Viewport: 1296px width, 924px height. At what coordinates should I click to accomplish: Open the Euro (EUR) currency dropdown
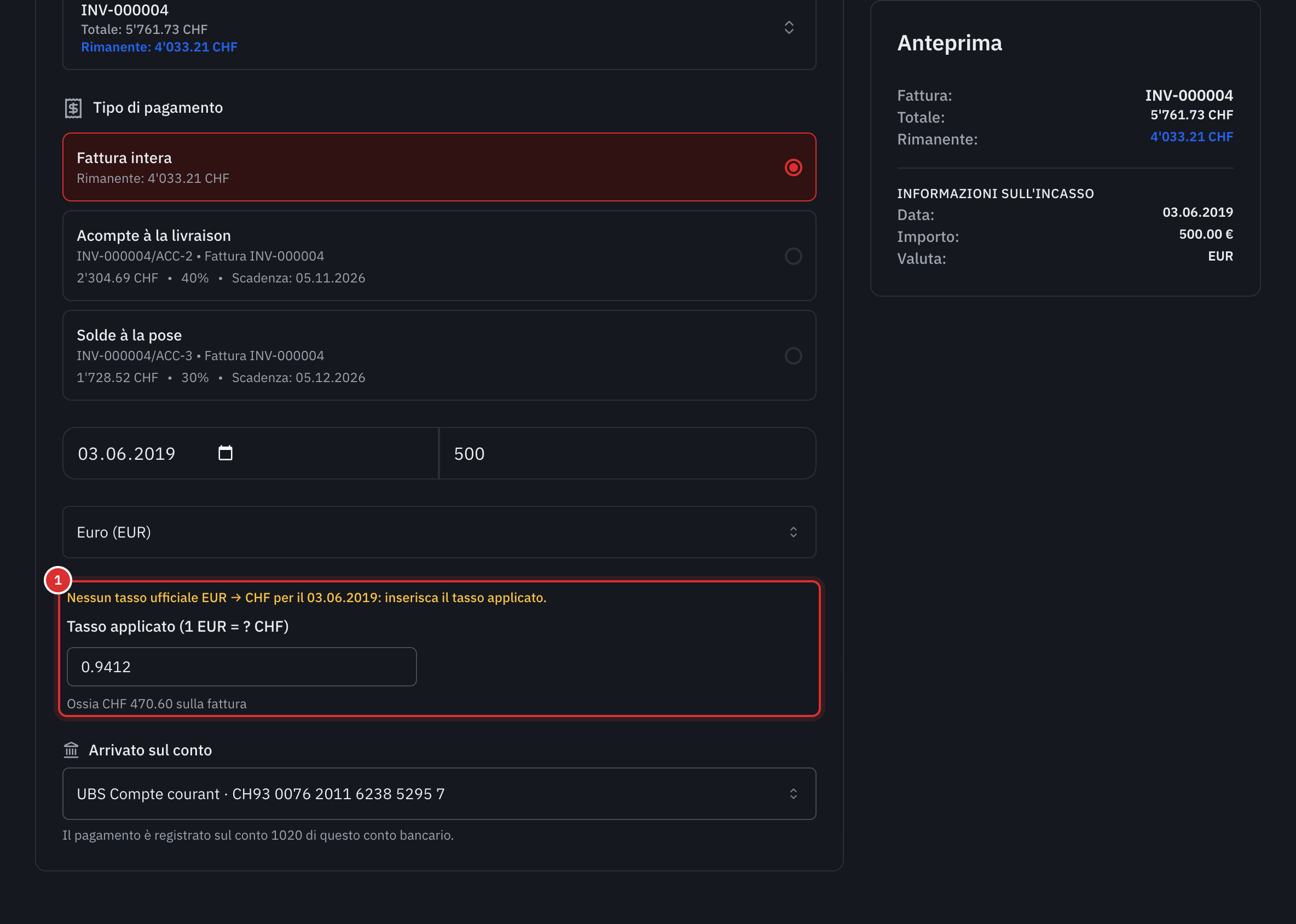[439, 532]
